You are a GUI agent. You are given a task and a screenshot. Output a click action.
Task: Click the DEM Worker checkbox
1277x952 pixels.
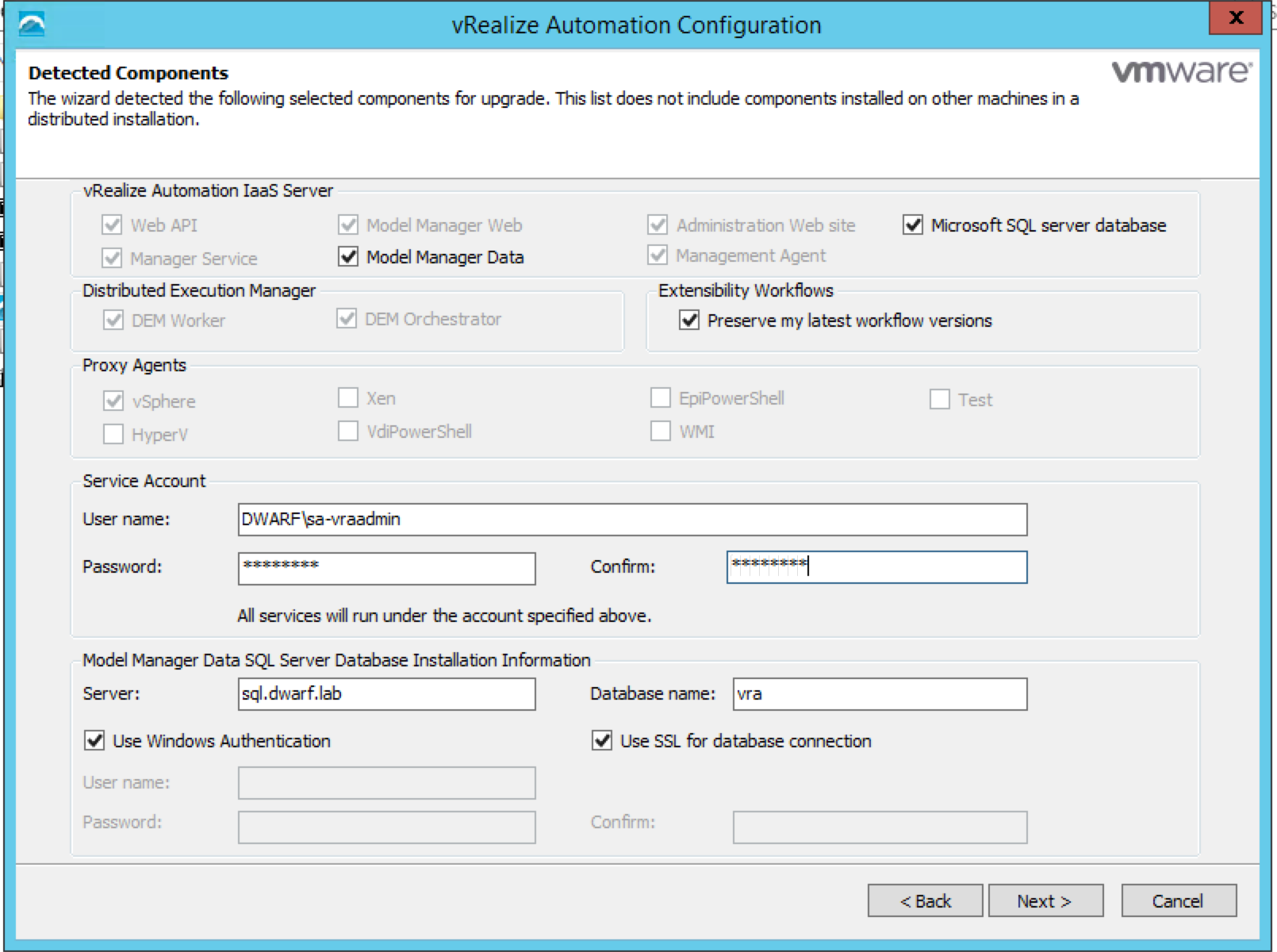coord(113,321)
